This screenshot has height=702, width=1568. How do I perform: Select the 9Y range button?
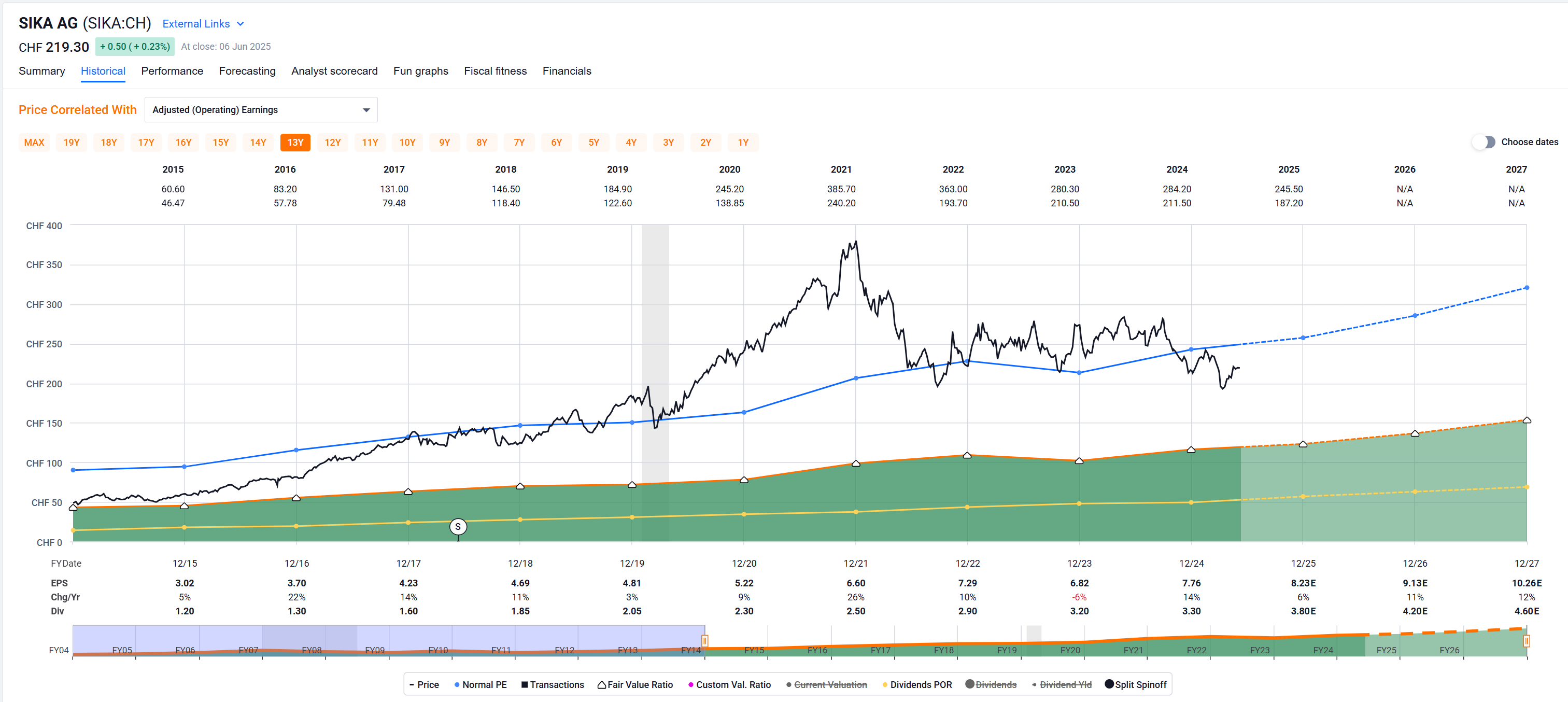coord(445,143)
